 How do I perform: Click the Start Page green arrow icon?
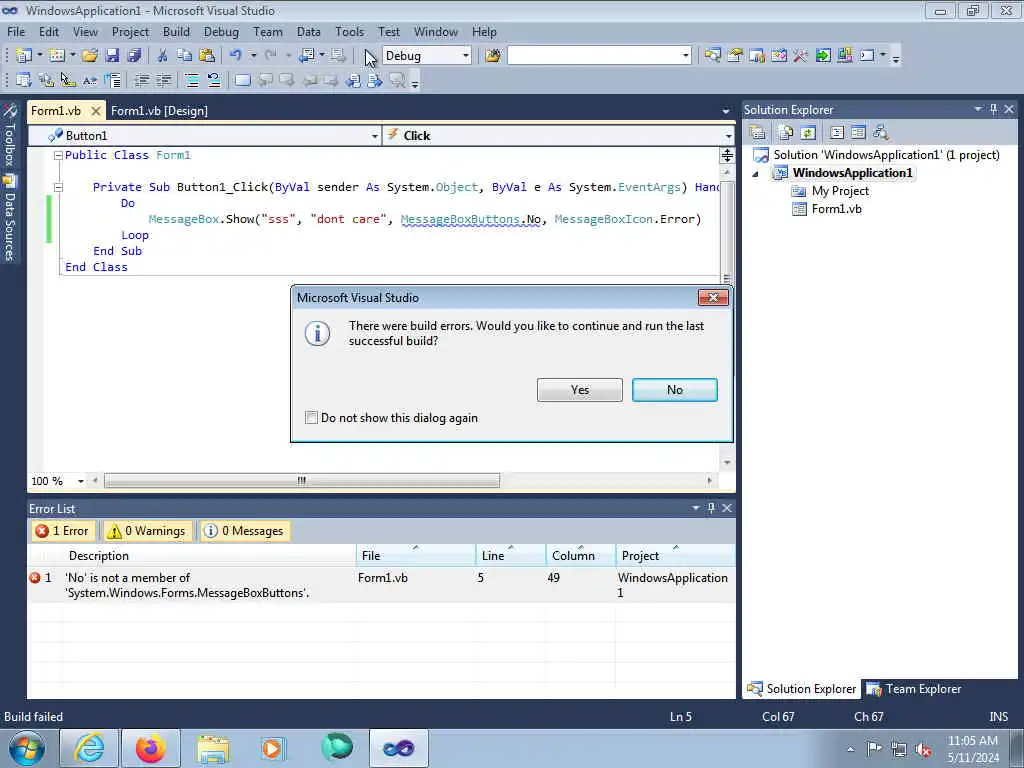pyautogui.click(x=823, y=56)
